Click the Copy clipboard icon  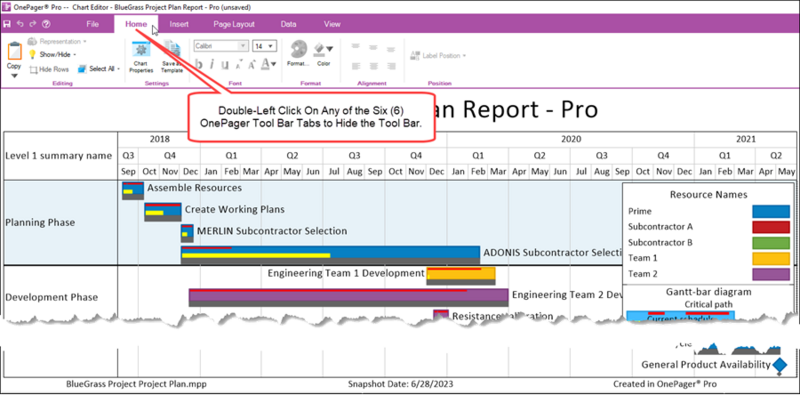[14, 51]
